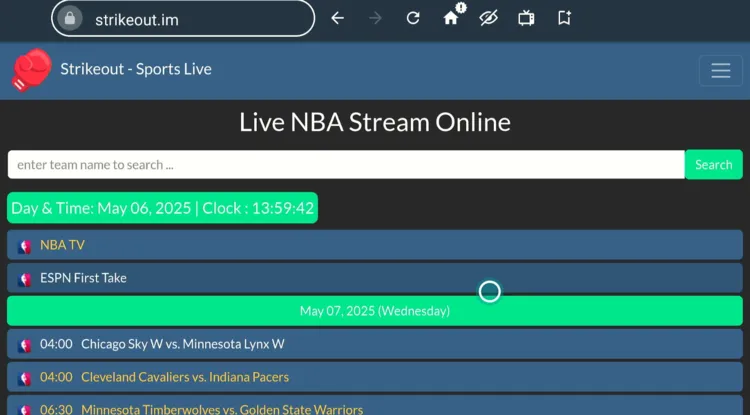Click the Live NBA Stream Online heading

(375, 122)
